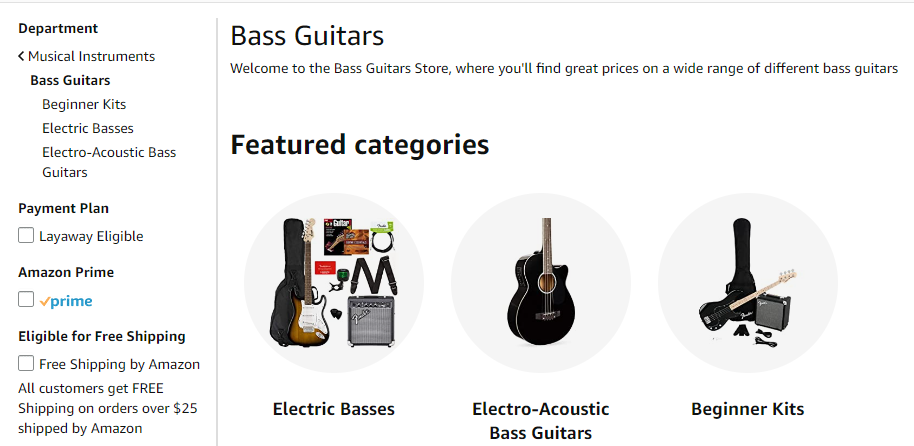This screenshot has width=914, height=446.
Task: Click the Prime logo in the filter
Action: pos(66,301)
